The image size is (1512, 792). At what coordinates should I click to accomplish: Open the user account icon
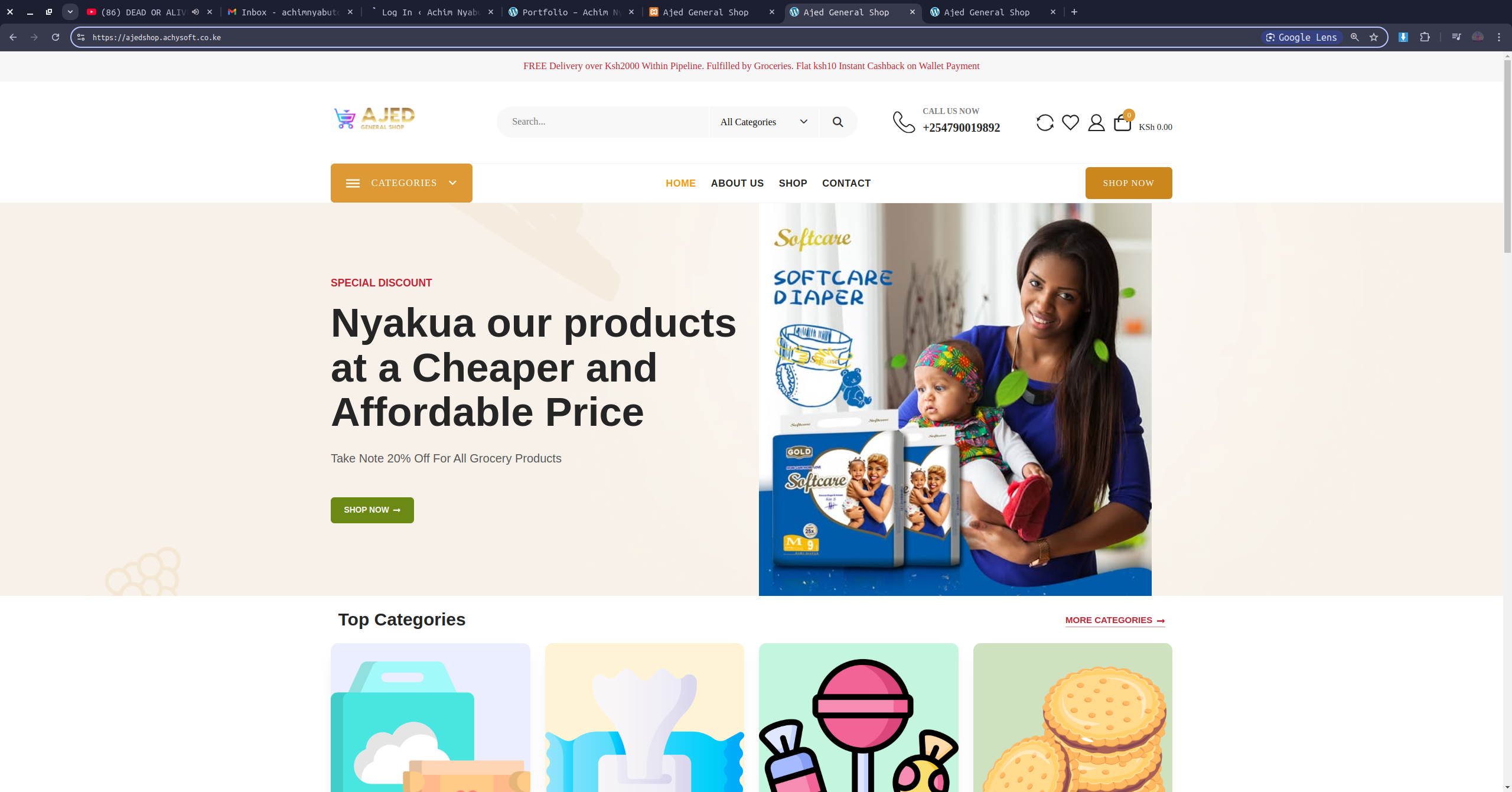1096,122
